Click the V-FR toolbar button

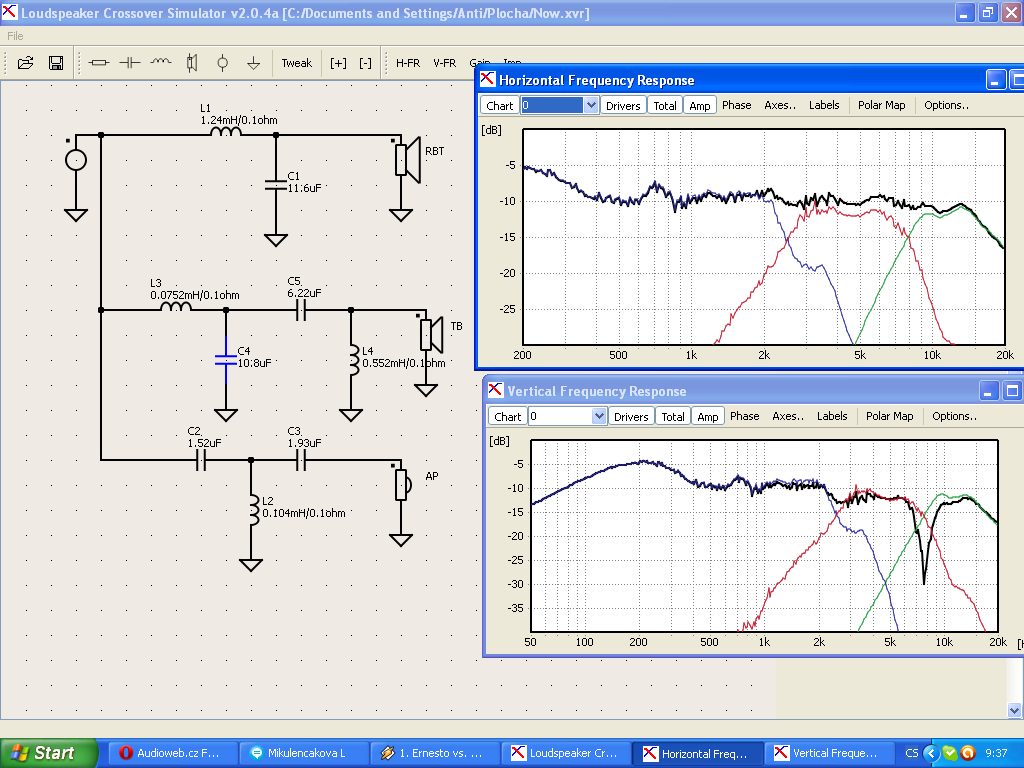(445, 63)
